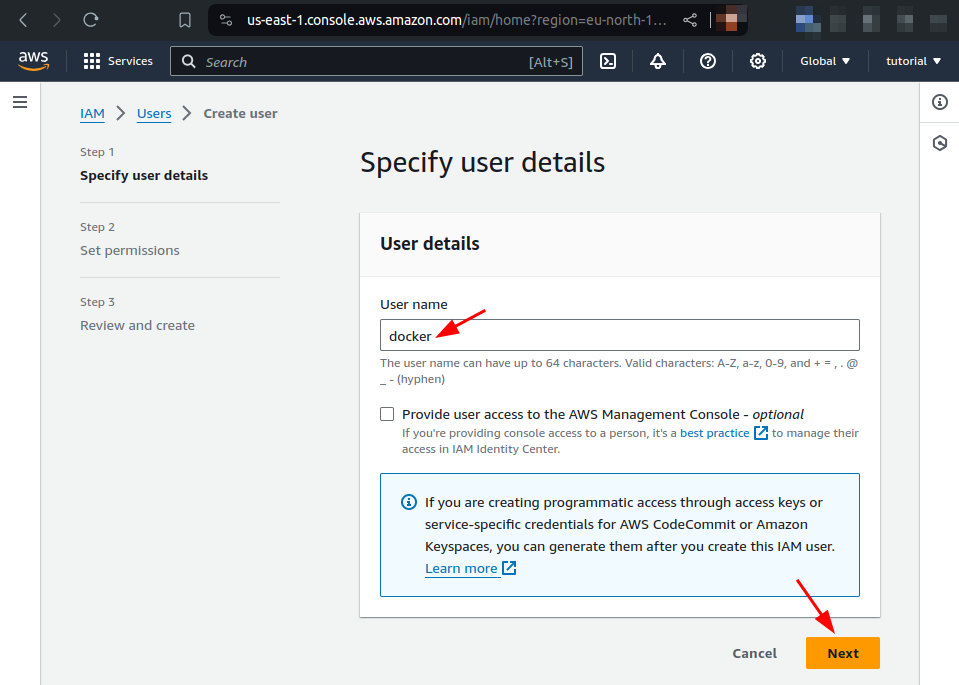Reload the page with refresh control
This screenshot has width=959, height=685.
[x=90, y=19]
